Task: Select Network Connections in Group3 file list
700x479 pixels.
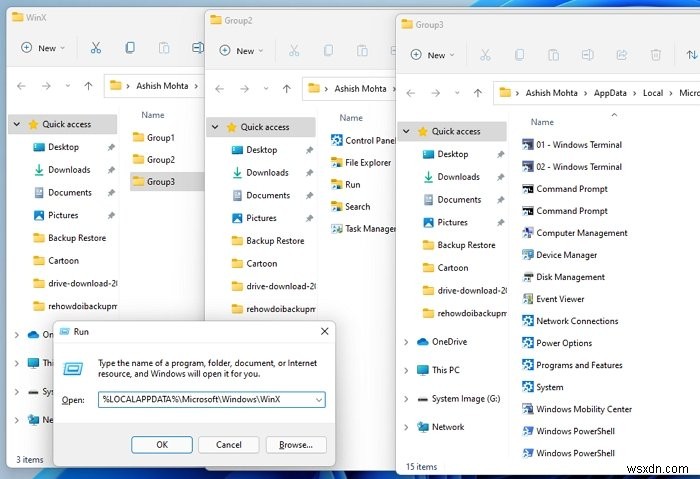Action: coord(571,321)
